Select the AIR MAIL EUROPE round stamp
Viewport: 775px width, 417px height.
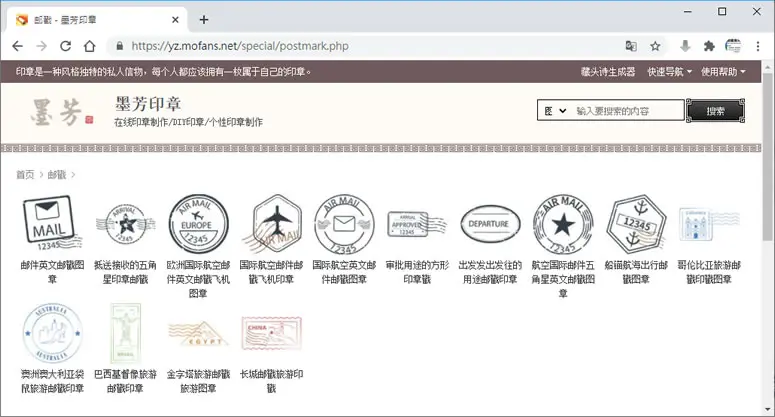pyautogui.click(x=198, y=223)
